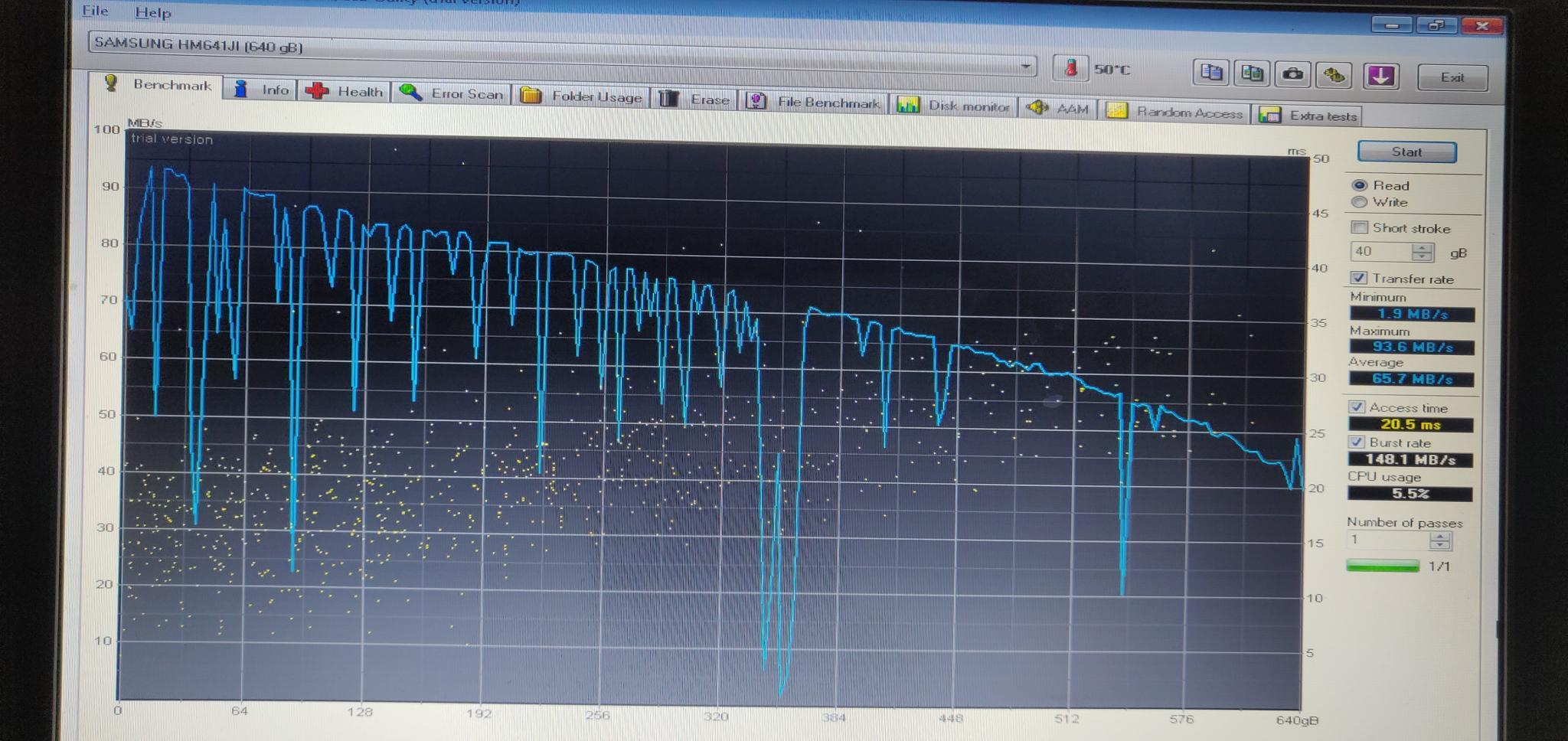The height and width of the screenshot is (741, 1568).
Task: Open the Random Access tab
Action: (x=1175, y=112)
